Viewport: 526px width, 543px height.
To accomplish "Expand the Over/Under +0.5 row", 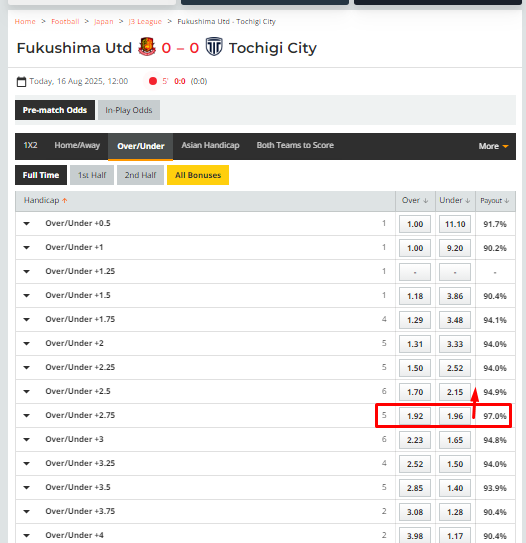I will click(x=27, y=224).
